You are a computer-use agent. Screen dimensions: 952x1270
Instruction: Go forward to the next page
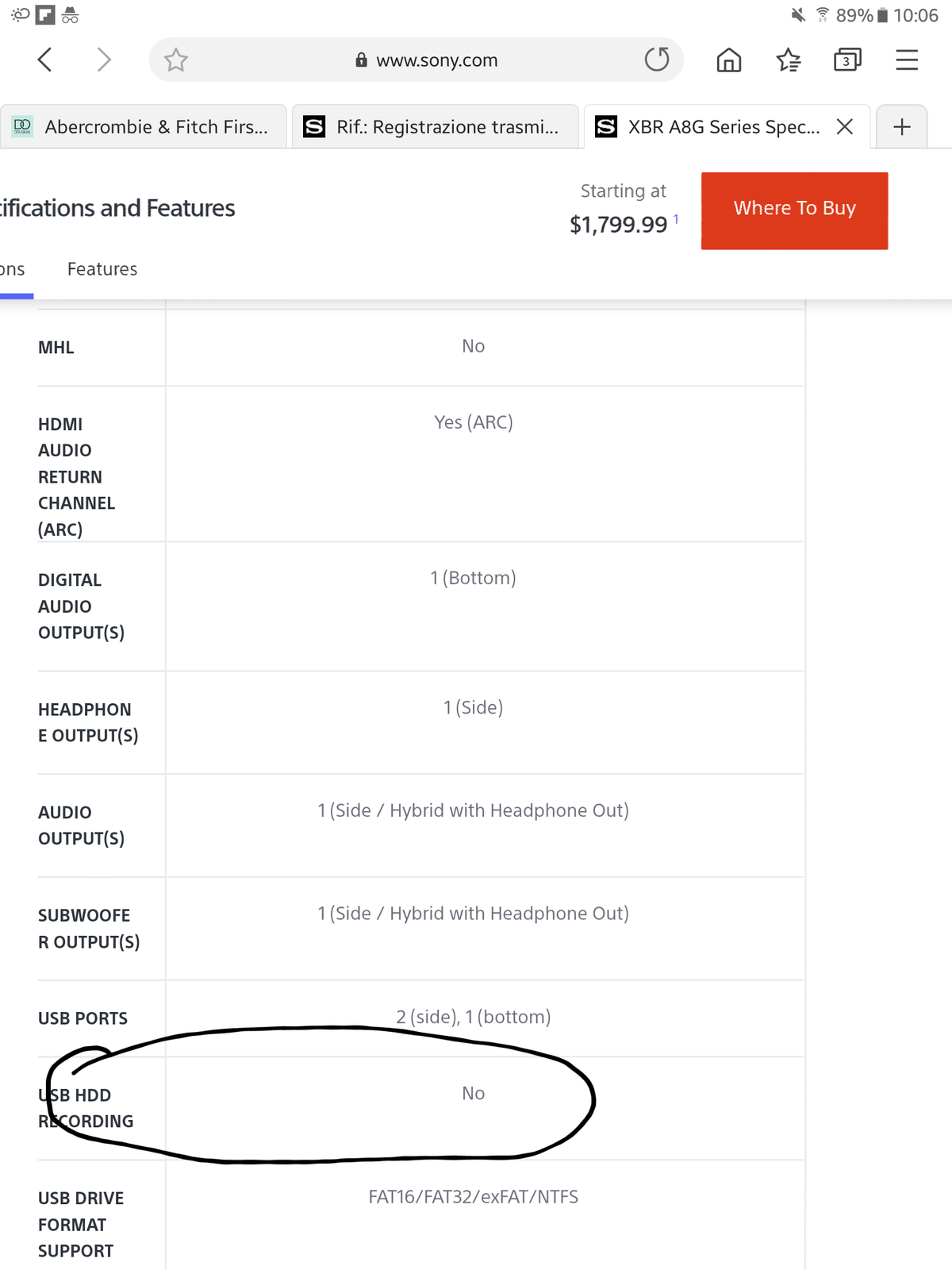(103, 60)
